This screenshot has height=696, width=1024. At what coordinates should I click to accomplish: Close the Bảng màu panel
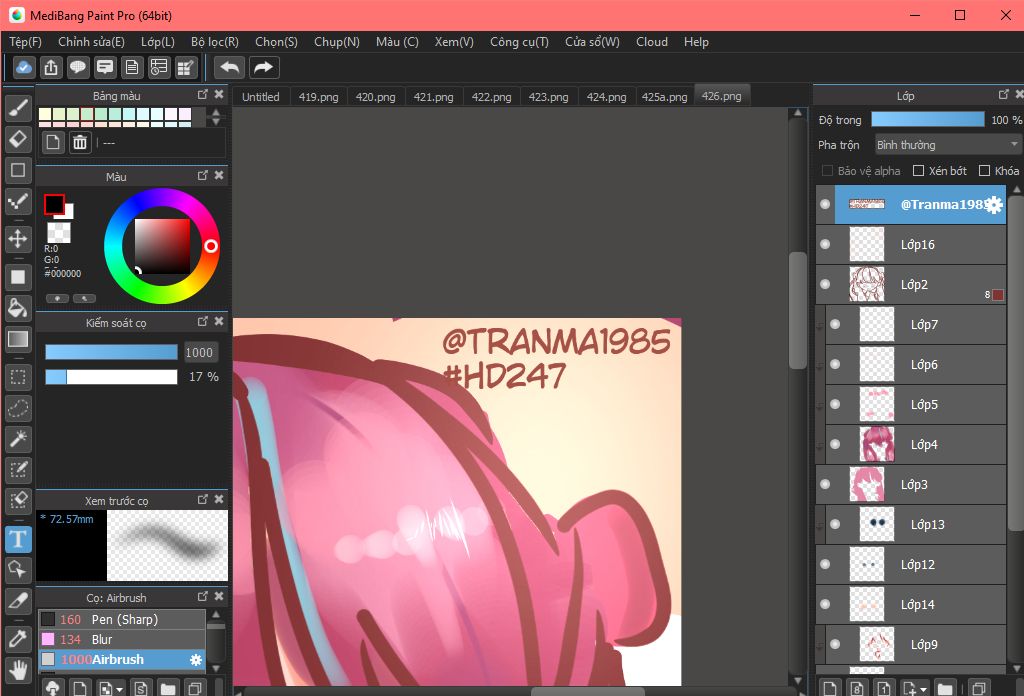point(219,95)
